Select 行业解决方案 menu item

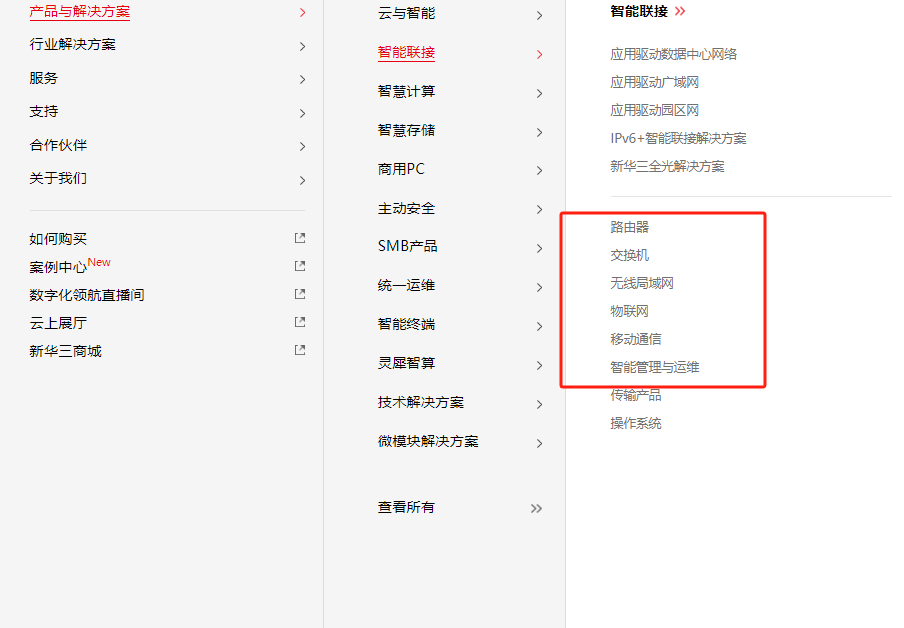pyautogui.click(x=73, y=44)
